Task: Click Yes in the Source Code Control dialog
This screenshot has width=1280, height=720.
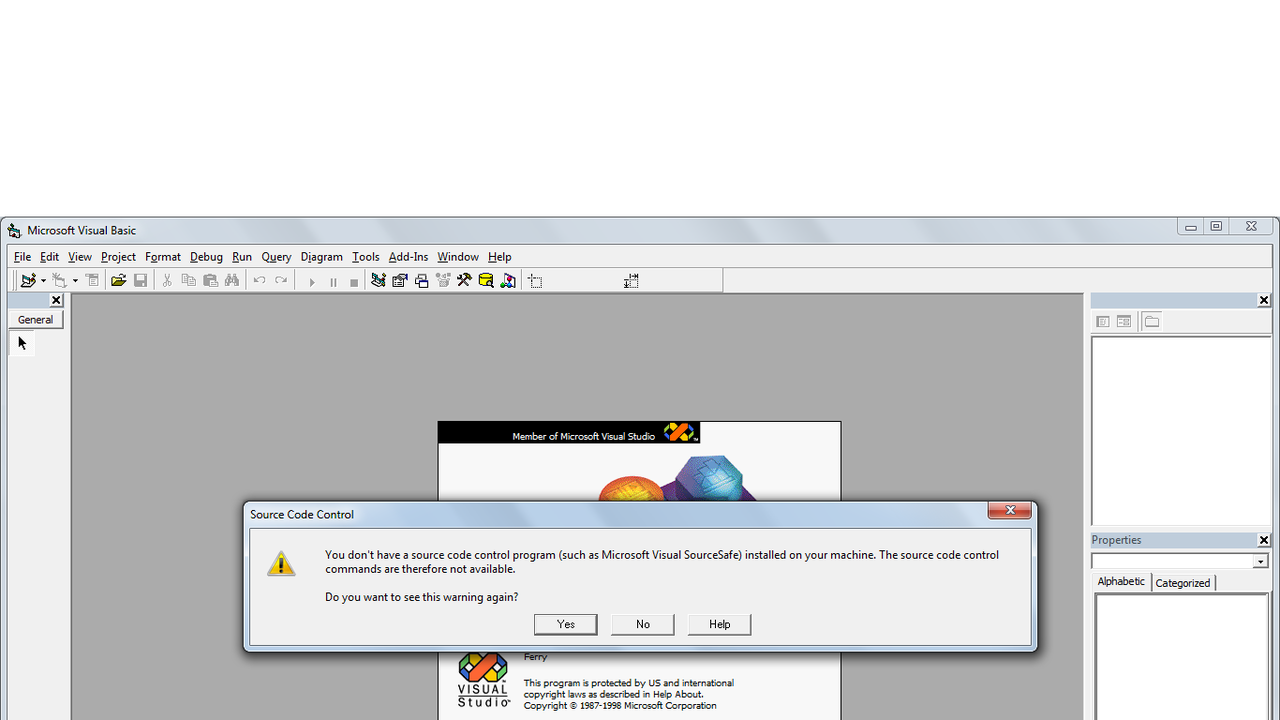Action: click(x=566, y=624)
